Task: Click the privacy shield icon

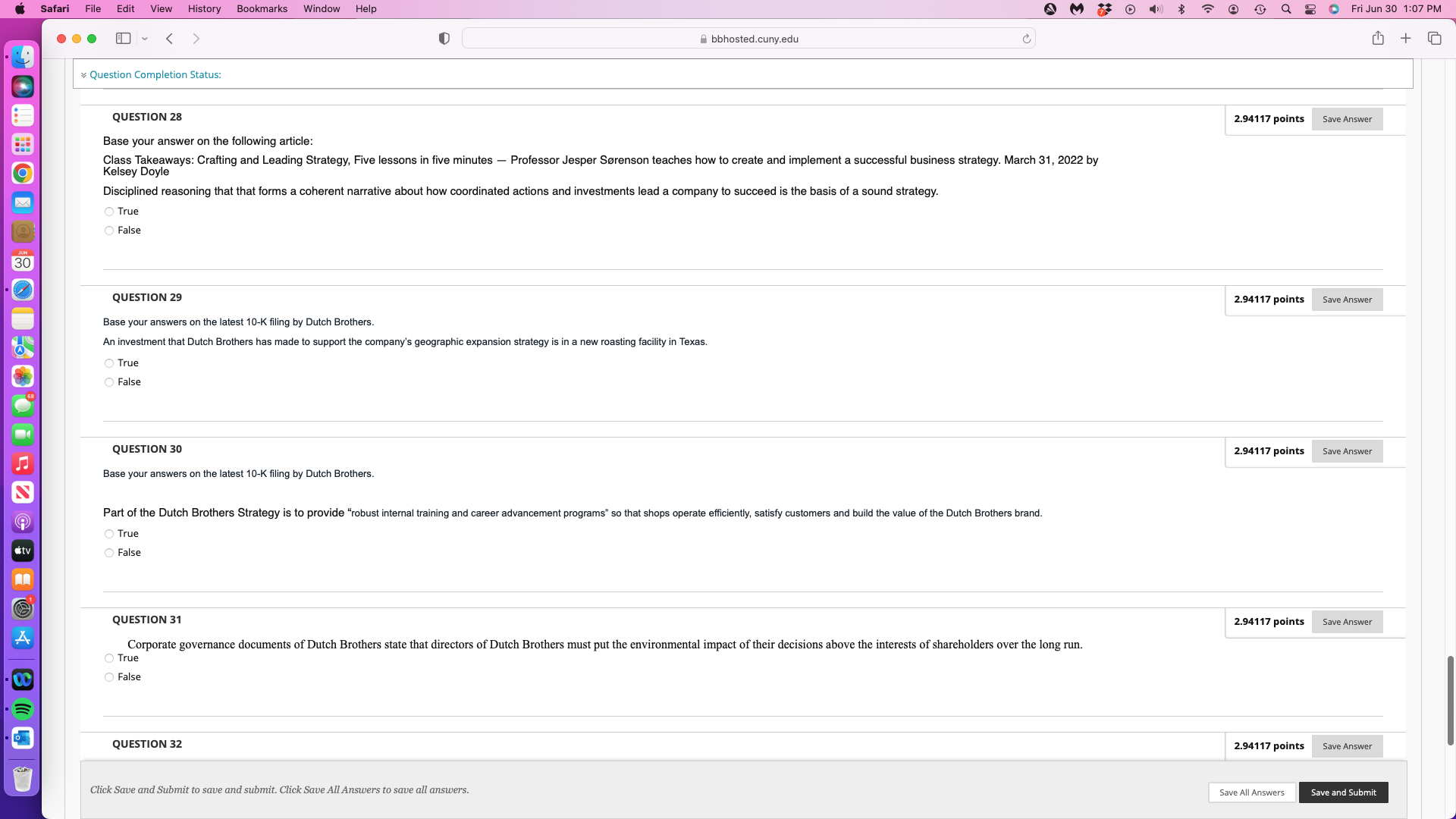Action: [444, 39]
